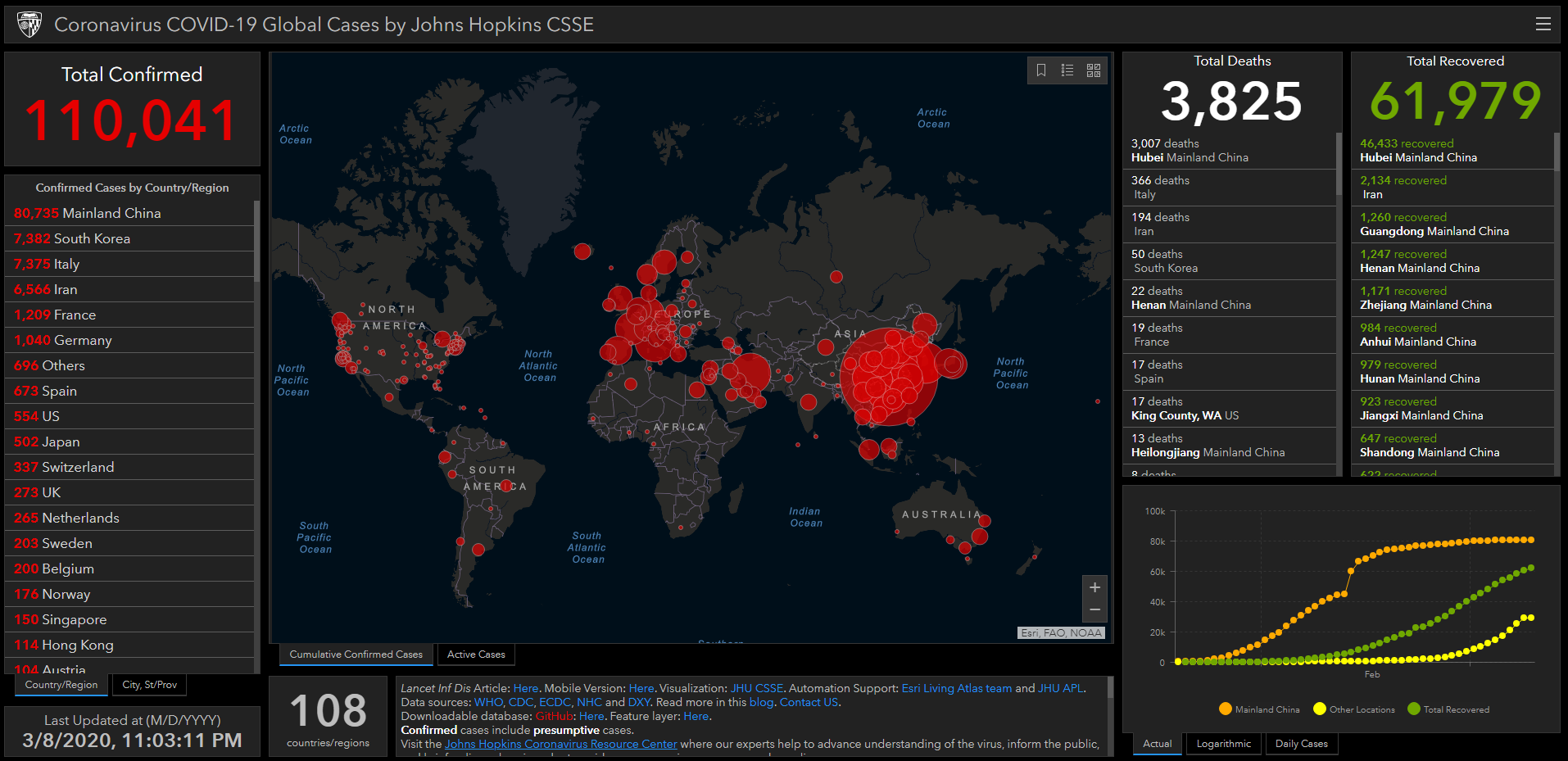Select Japan in confirmed cases list

[131, 442]
